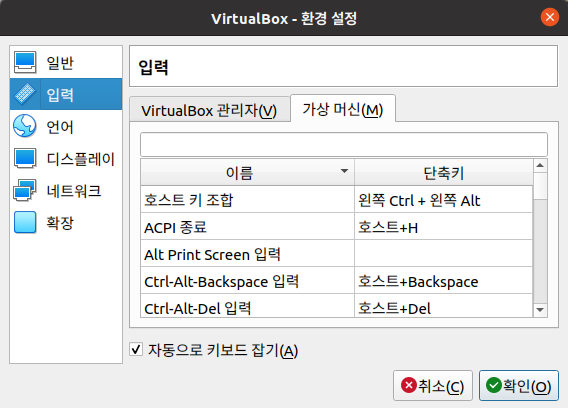This screenshot has width=568, height=408.
Task: Select the 입력 settings category
Action: click(x=66, y=94)
